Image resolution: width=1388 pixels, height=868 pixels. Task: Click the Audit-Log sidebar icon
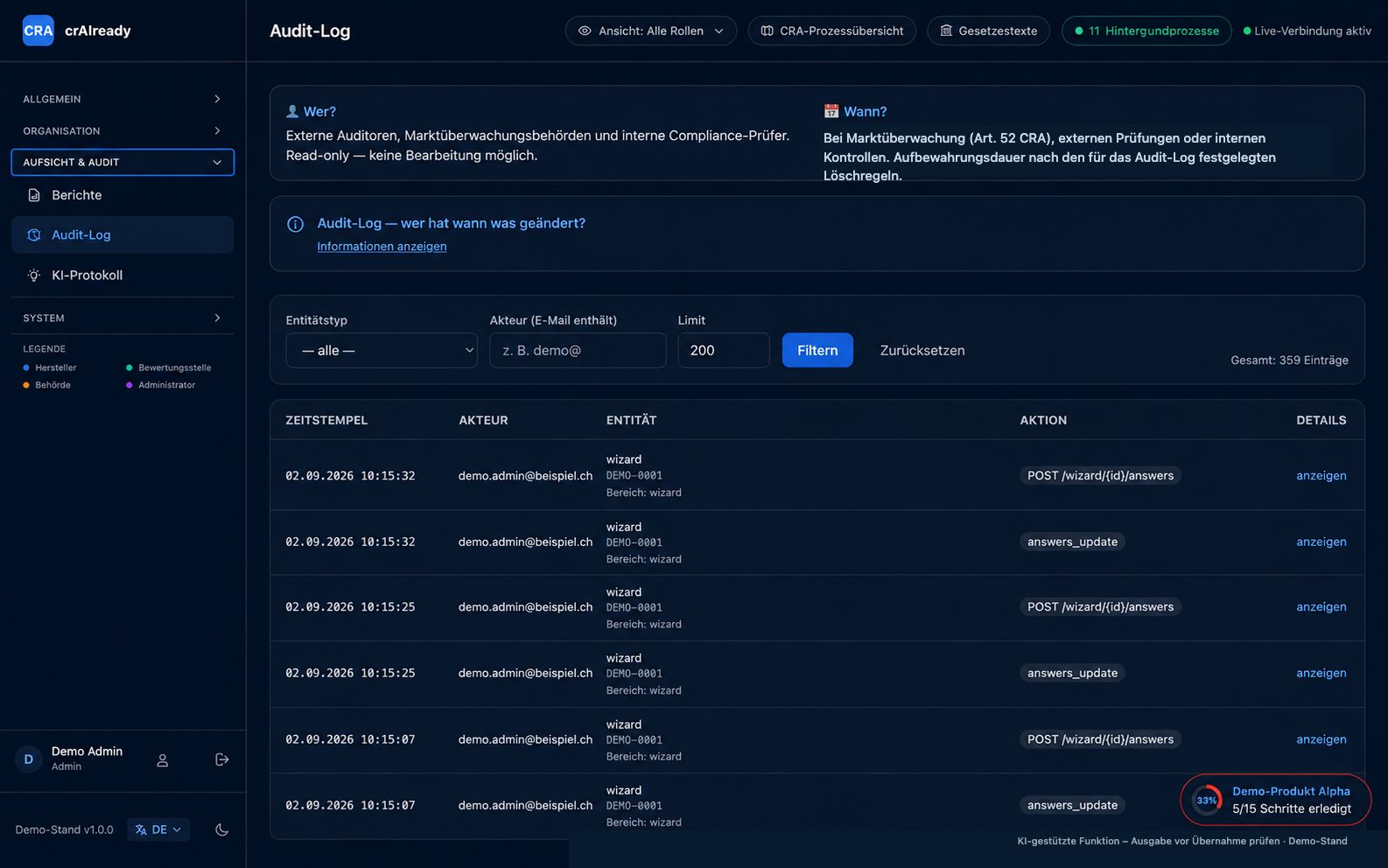[x=34, y=234]
